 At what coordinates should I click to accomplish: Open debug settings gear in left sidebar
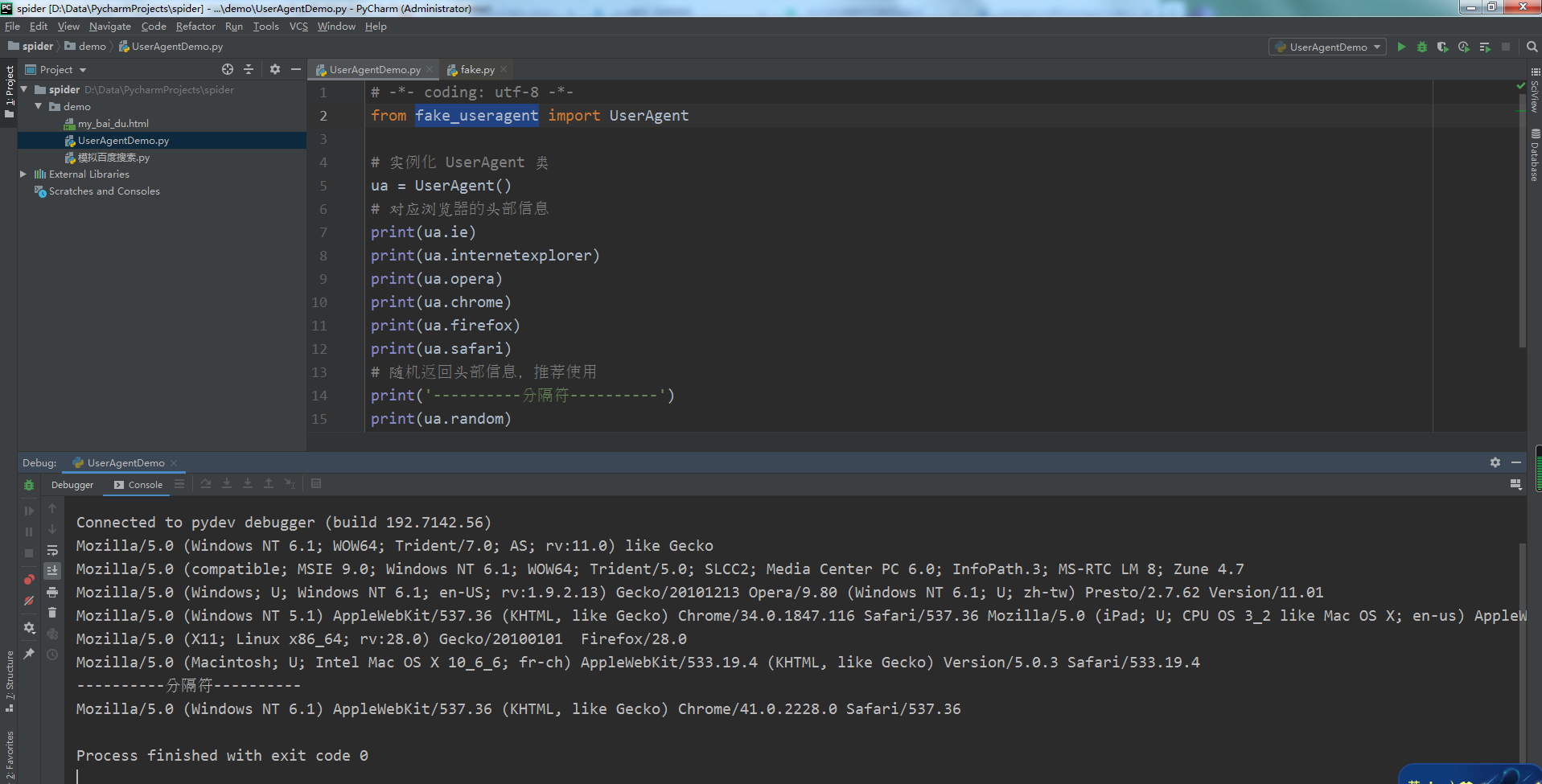[x=29, y=627]
